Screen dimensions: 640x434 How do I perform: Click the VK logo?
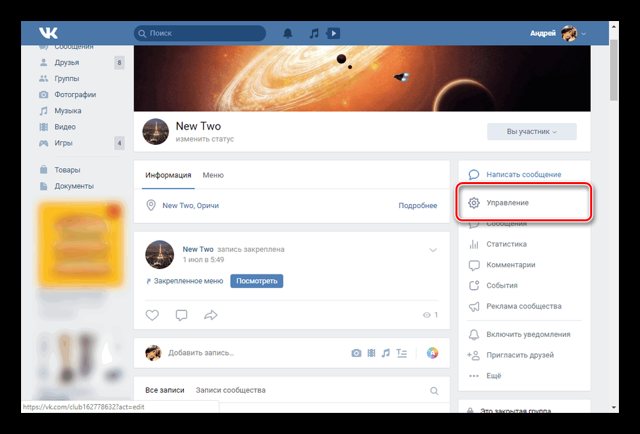point(48,33)
